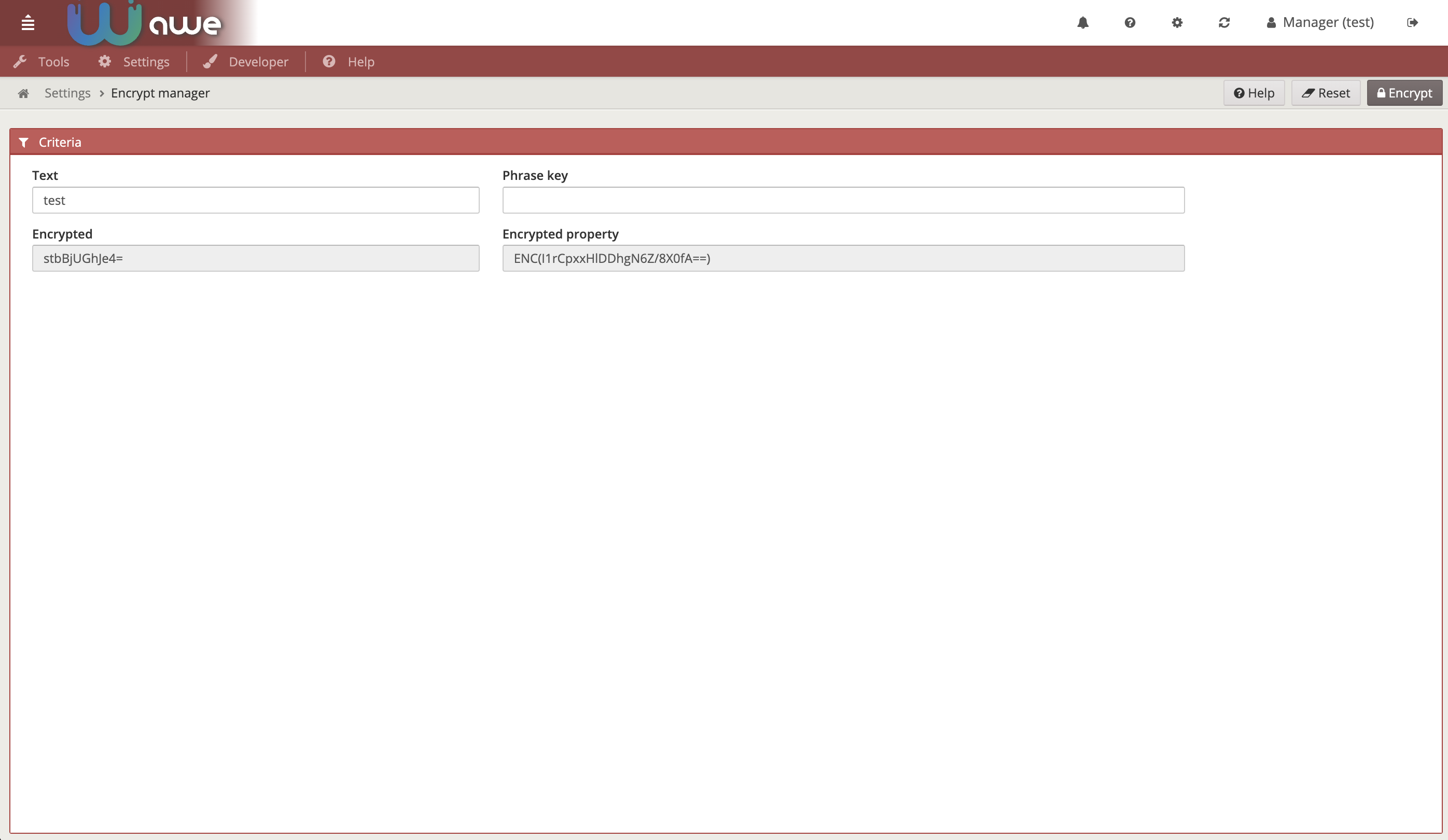Click the Encrypted output field

coord(255,258)
